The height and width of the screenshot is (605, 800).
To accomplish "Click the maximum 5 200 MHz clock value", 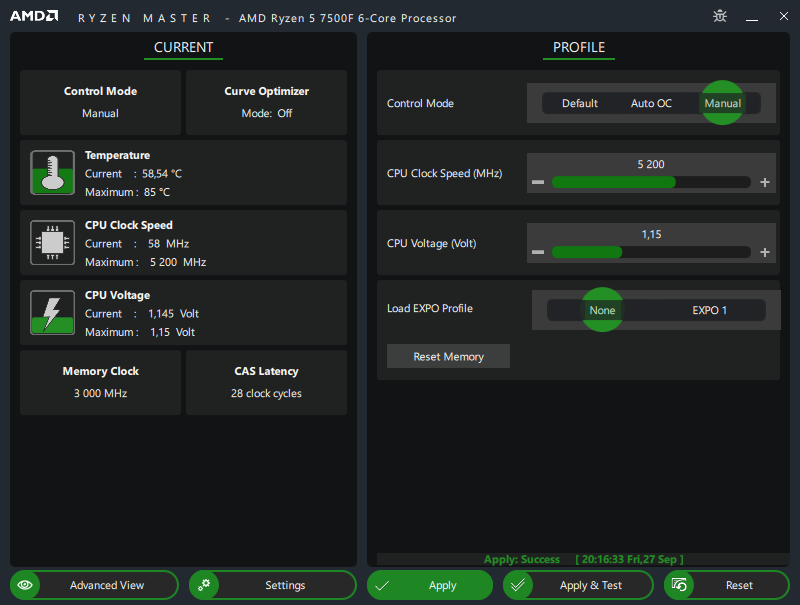I will (x=178, y=262).
